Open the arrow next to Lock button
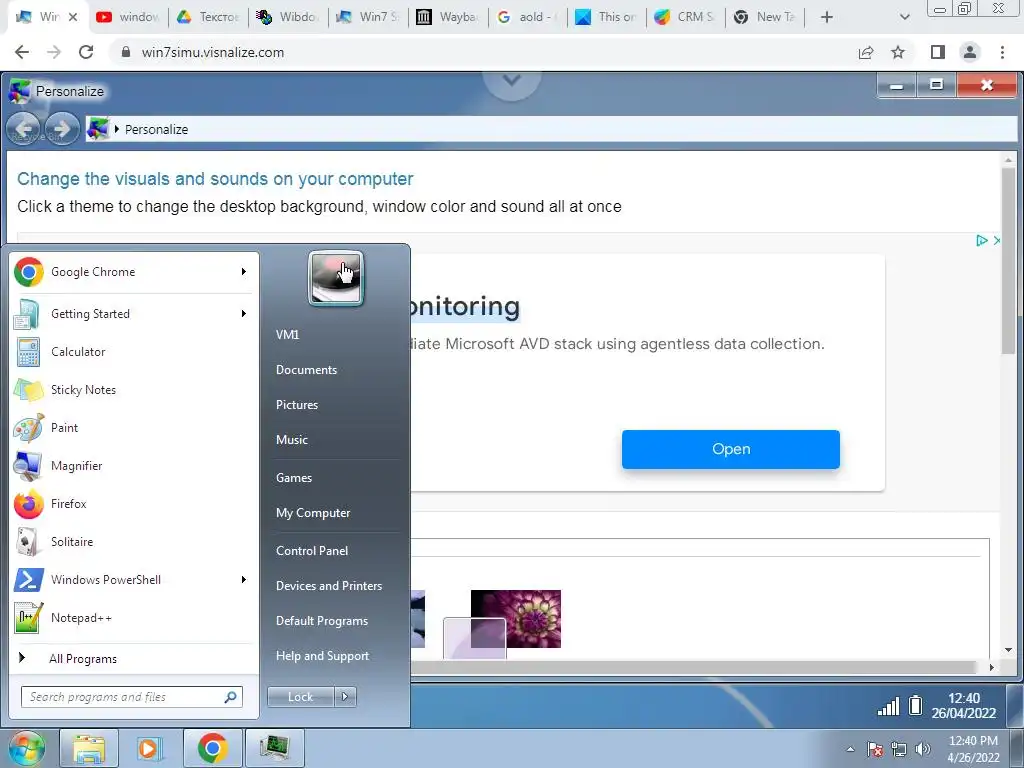Screen dimensions: 1024x768 coord(345,697)
